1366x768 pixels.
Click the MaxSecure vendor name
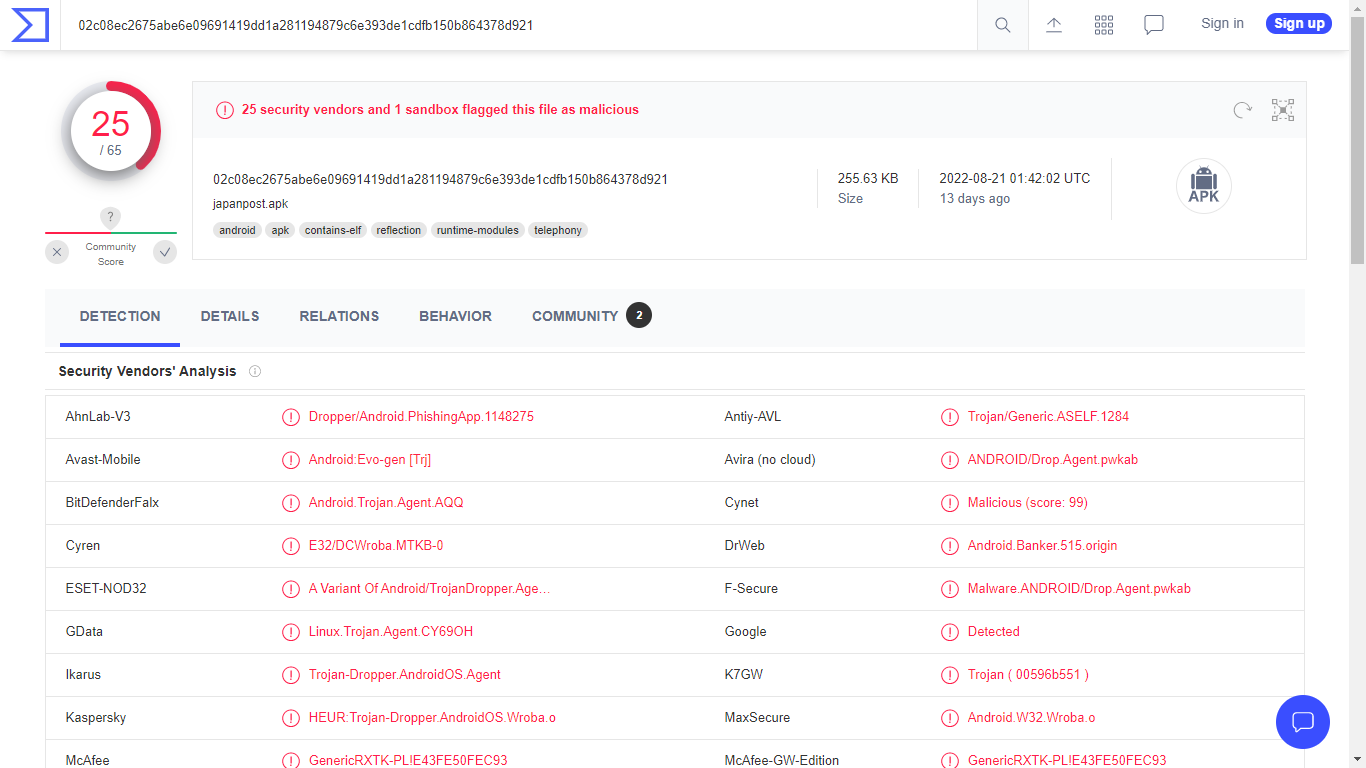(757, 718)
